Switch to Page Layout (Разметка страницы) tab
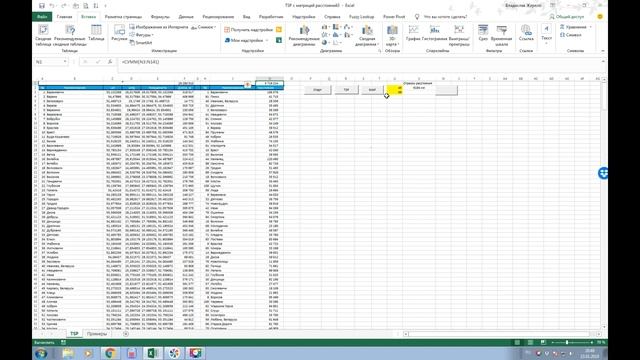The height and width of the screenshot is (360, 640). coord(123,17)
